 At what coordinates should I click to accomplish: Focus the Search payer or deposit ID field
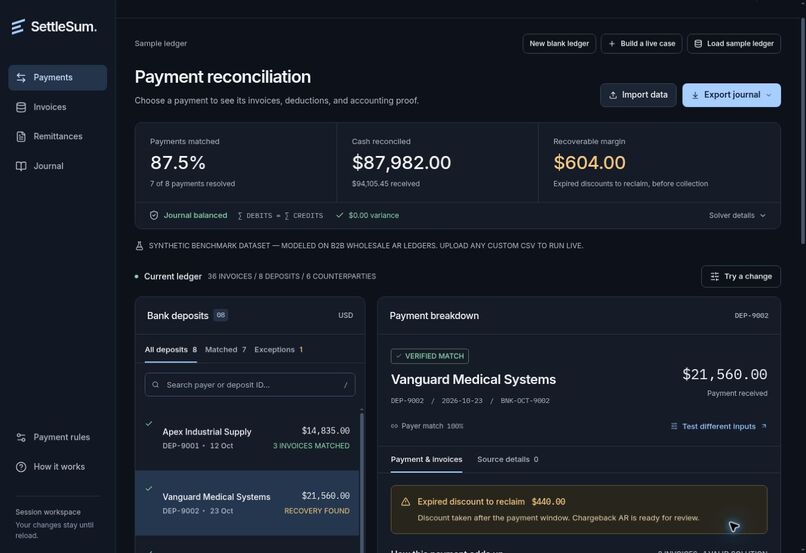point(250,384)
